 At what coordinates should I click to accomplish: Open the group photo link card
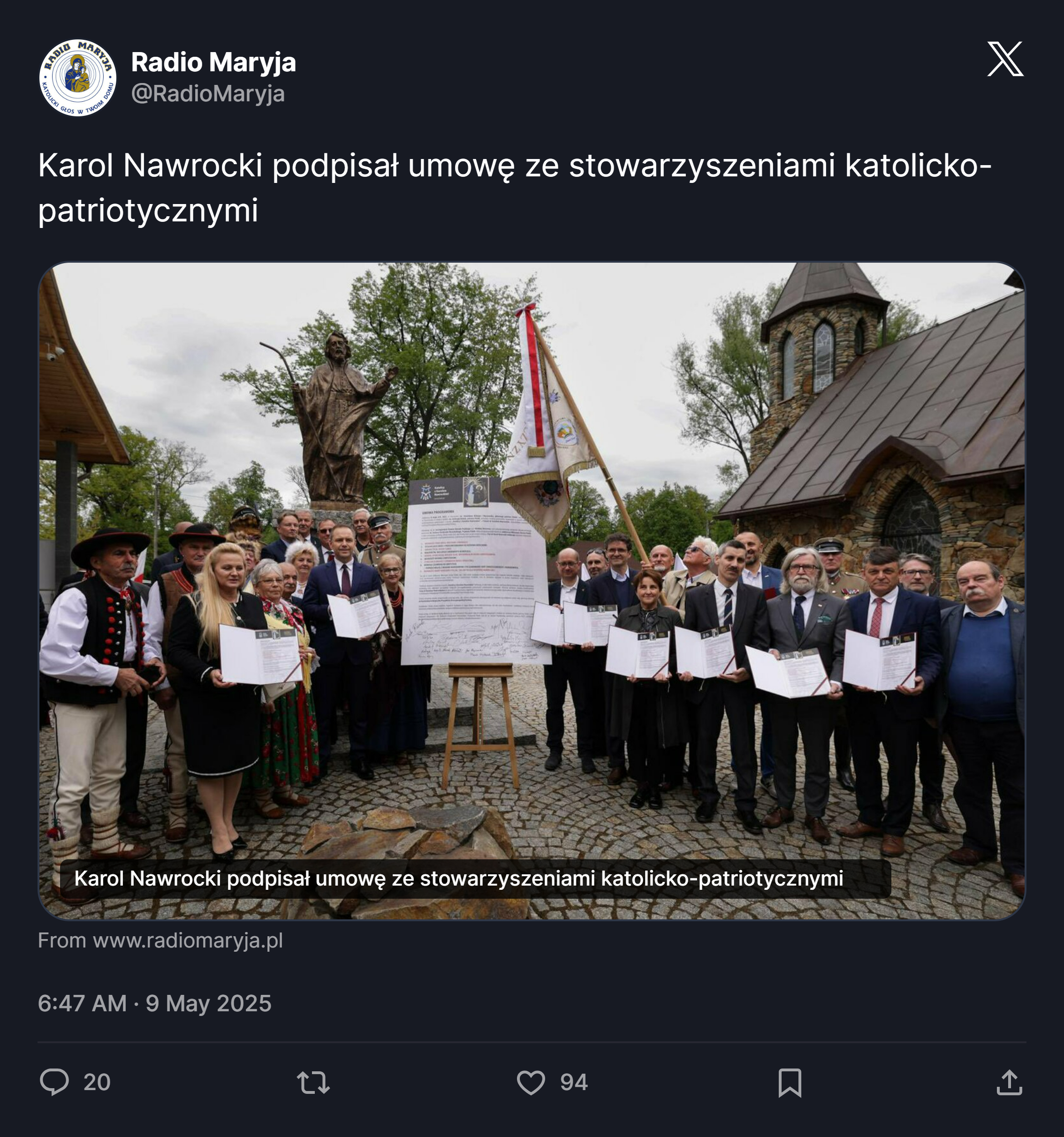tap(532, 591)
